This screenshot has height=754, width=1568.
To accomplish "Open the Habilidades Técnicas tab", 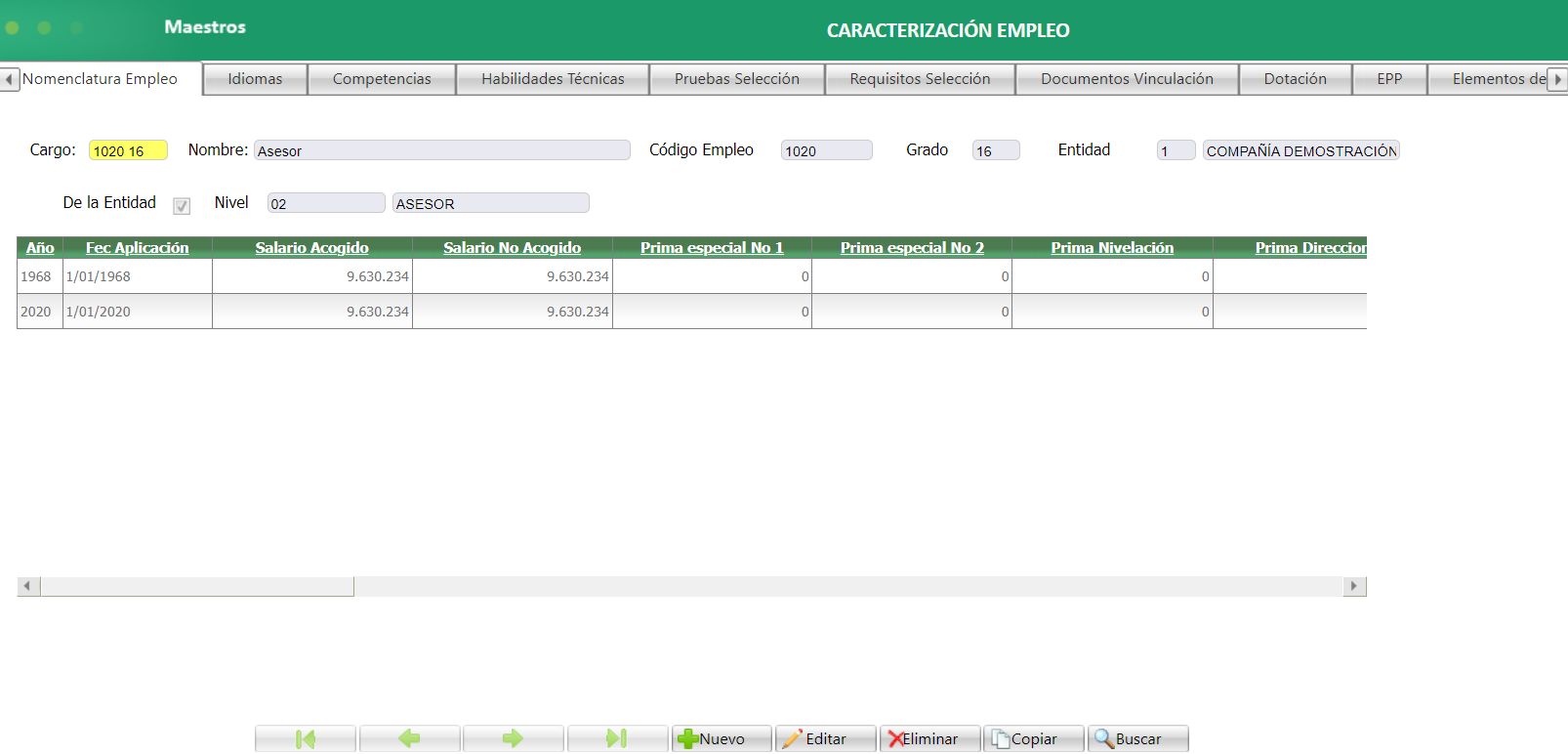I will 553,79.
